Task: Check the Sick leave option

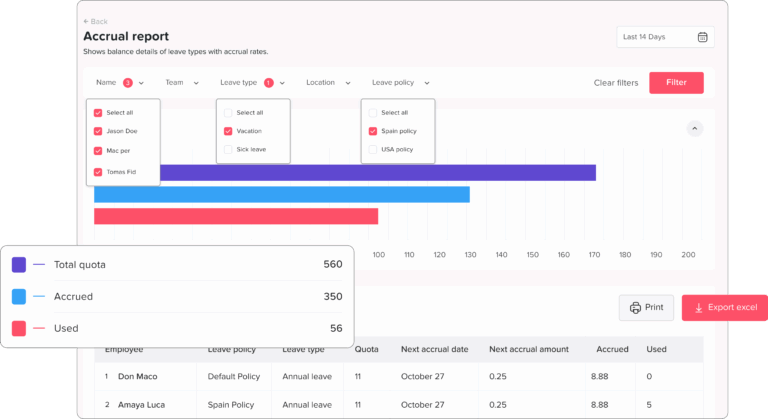Action: [228, 149]
